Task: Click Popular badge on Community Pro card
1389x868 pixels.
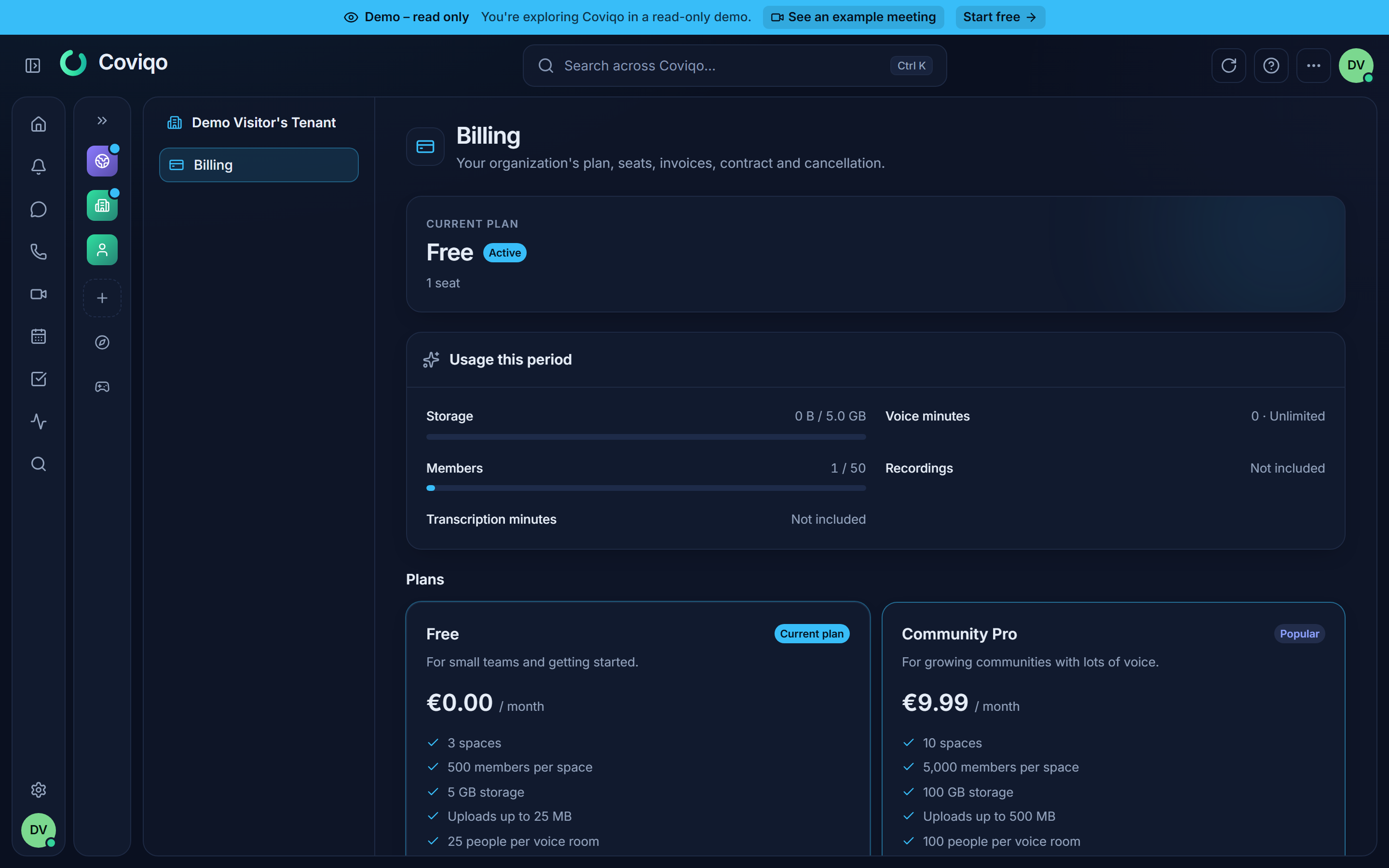Action: coord(1299,634)
